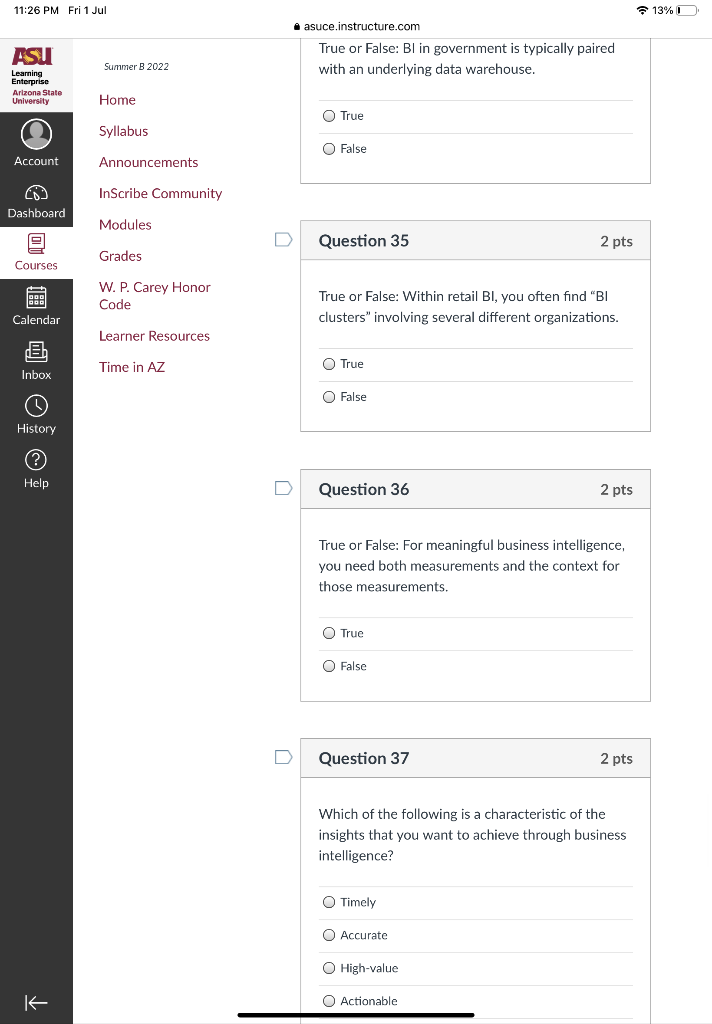Flag Question 36 with bookmark icon
712x1024 pixels.
click(283, 488)
